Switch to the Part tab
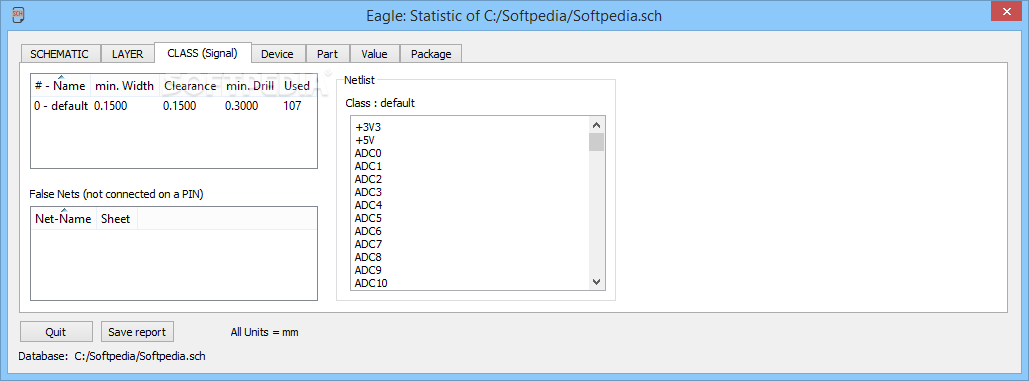Screen dimensions: 1029x381 pyautogui.click(x=327, y=54)
